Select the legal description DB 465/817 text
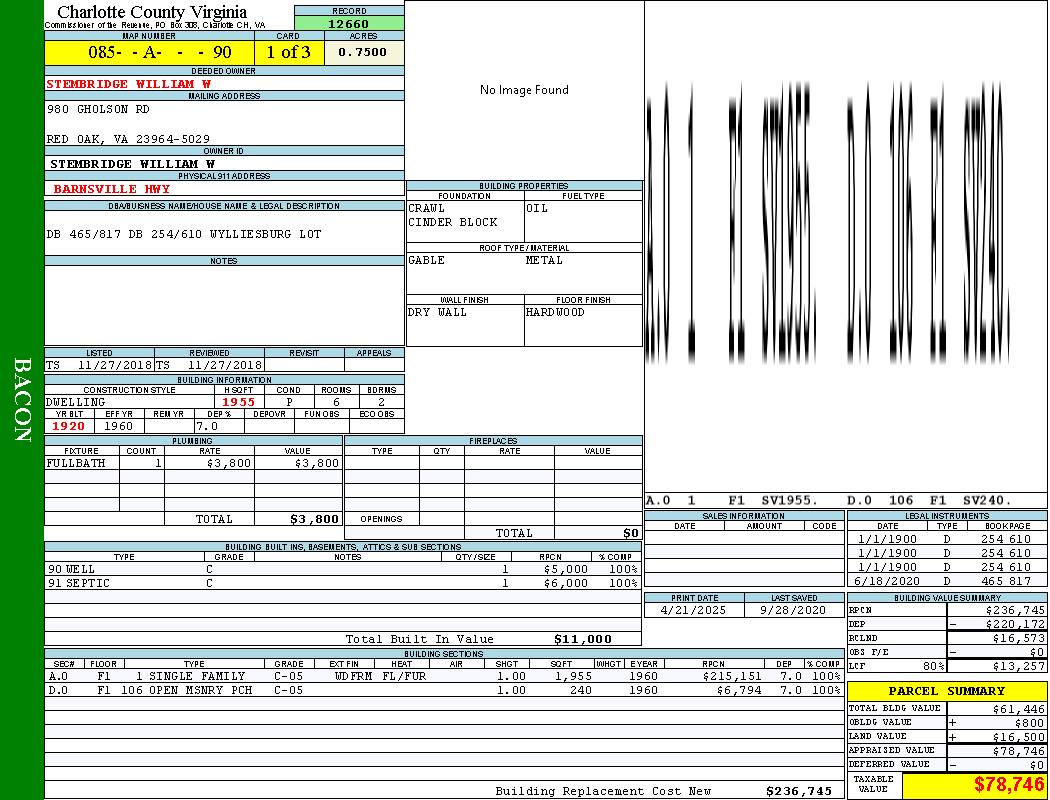The height and width of the screenshot is (800, 1050). pyautogui.click(x=183, y=234)
